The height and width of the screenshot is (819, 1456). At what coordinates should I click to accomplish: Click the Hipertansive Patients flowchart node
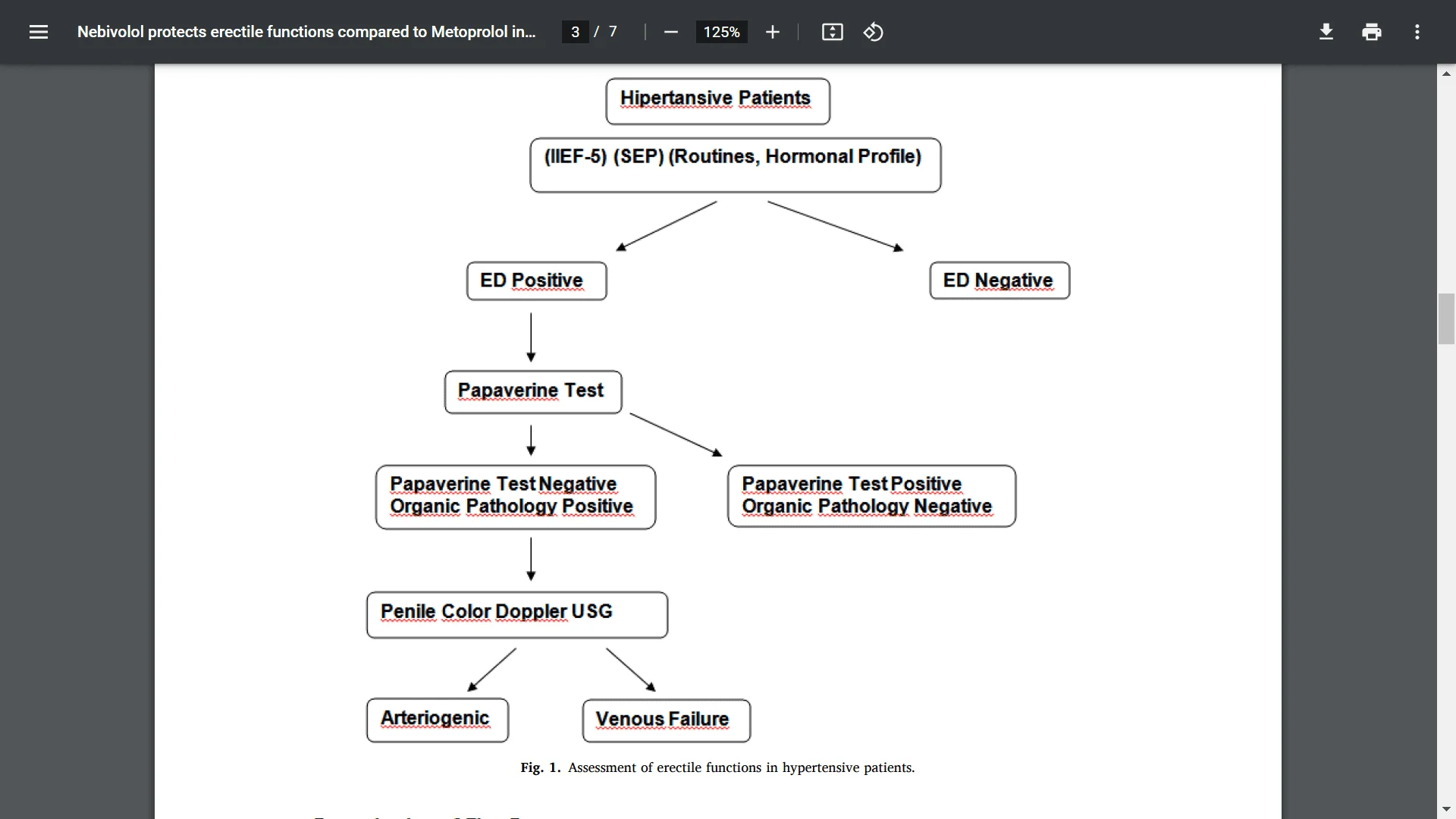717,99
